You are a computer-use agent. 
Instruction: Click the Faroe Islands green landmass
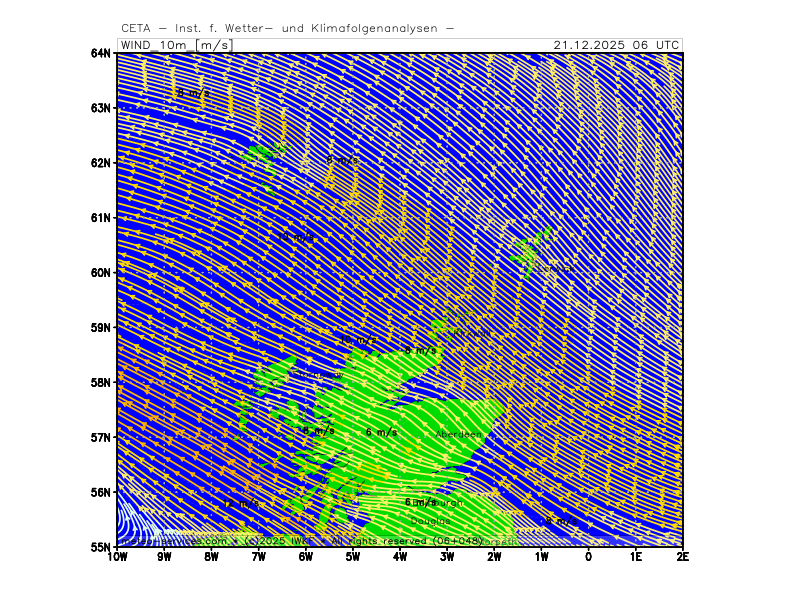[263, 157]
